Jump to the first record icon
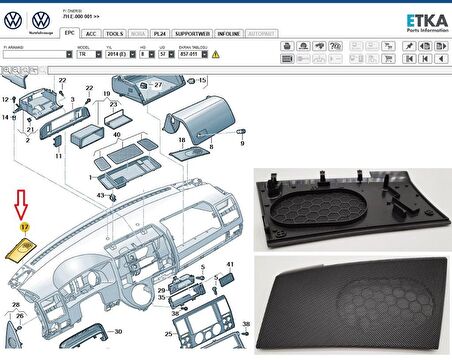This screenshot has width=452, height=360. [409, 59]
